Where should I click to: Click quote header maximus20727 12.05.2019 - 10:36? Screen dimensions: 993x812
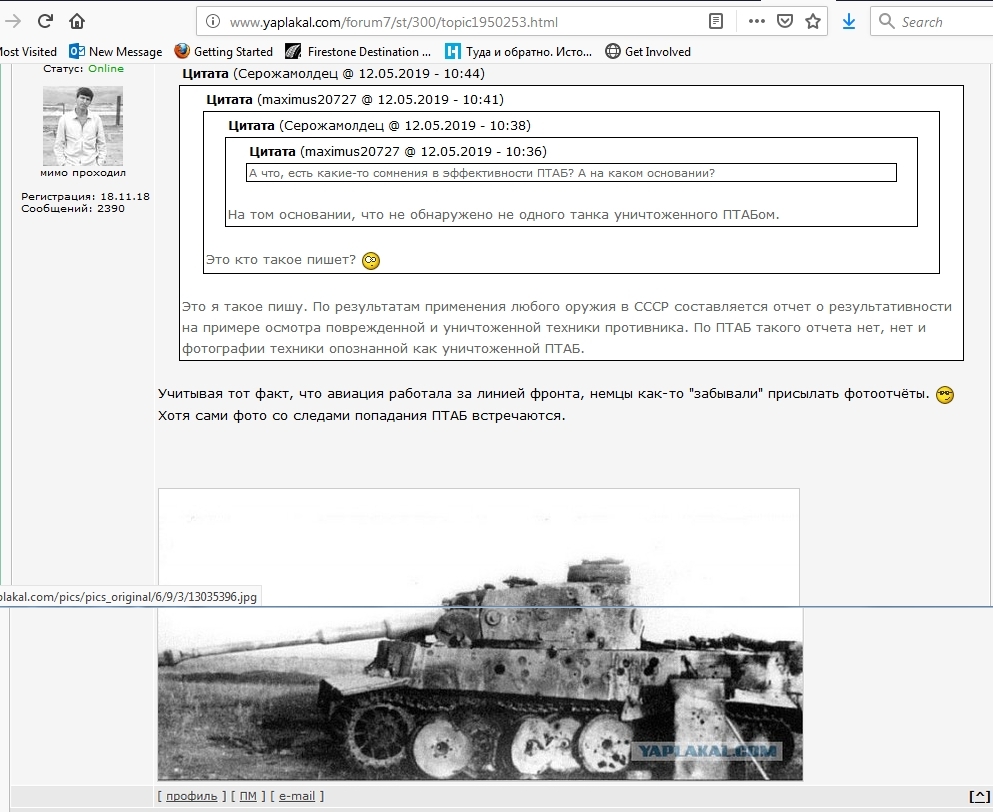[398, 151]
